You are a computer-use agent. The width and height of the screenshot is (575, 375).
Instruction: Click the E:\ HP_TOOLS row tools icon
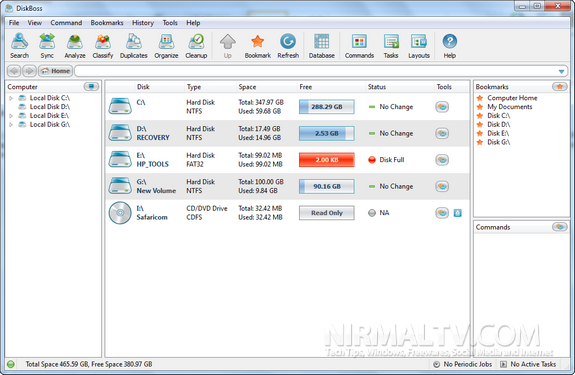coord(442,160)
